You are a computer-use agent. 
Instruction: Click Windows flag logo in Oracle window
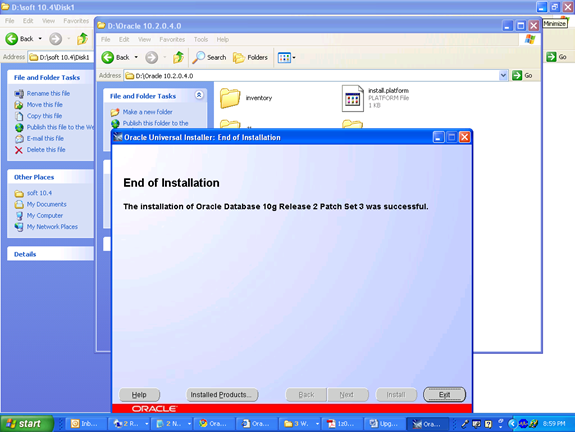[x=530, y=39]
